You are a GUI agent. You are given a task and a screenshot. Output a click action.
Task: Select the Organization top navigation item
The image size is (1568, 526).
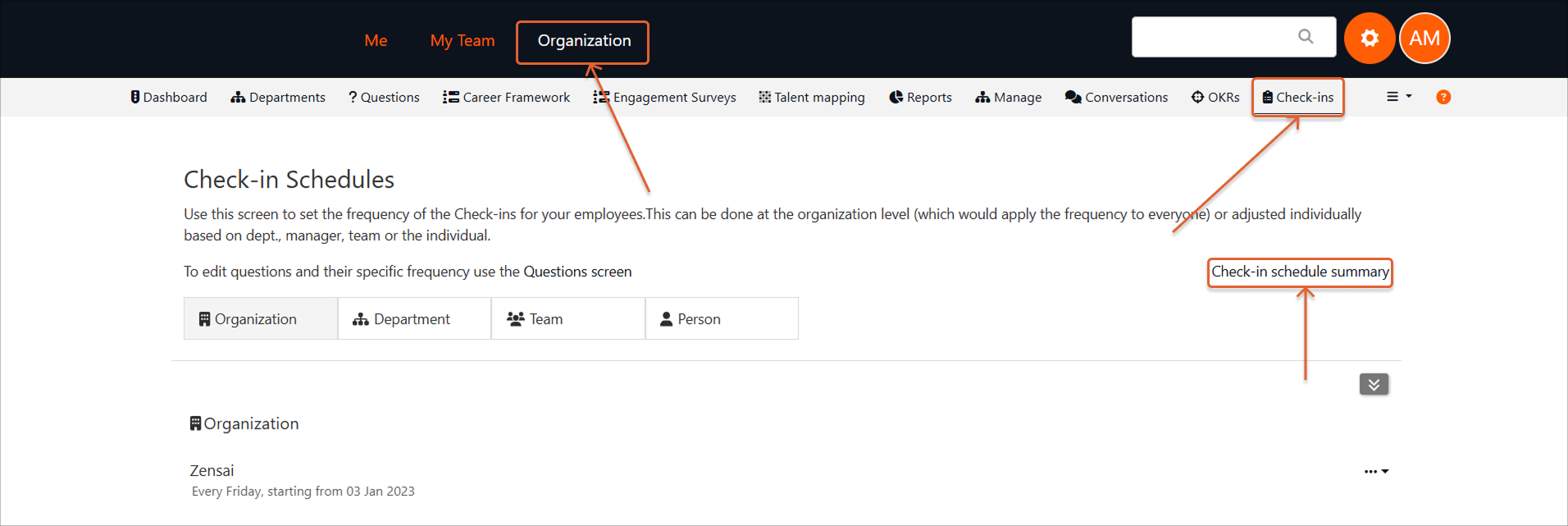[x=584, y=41]
